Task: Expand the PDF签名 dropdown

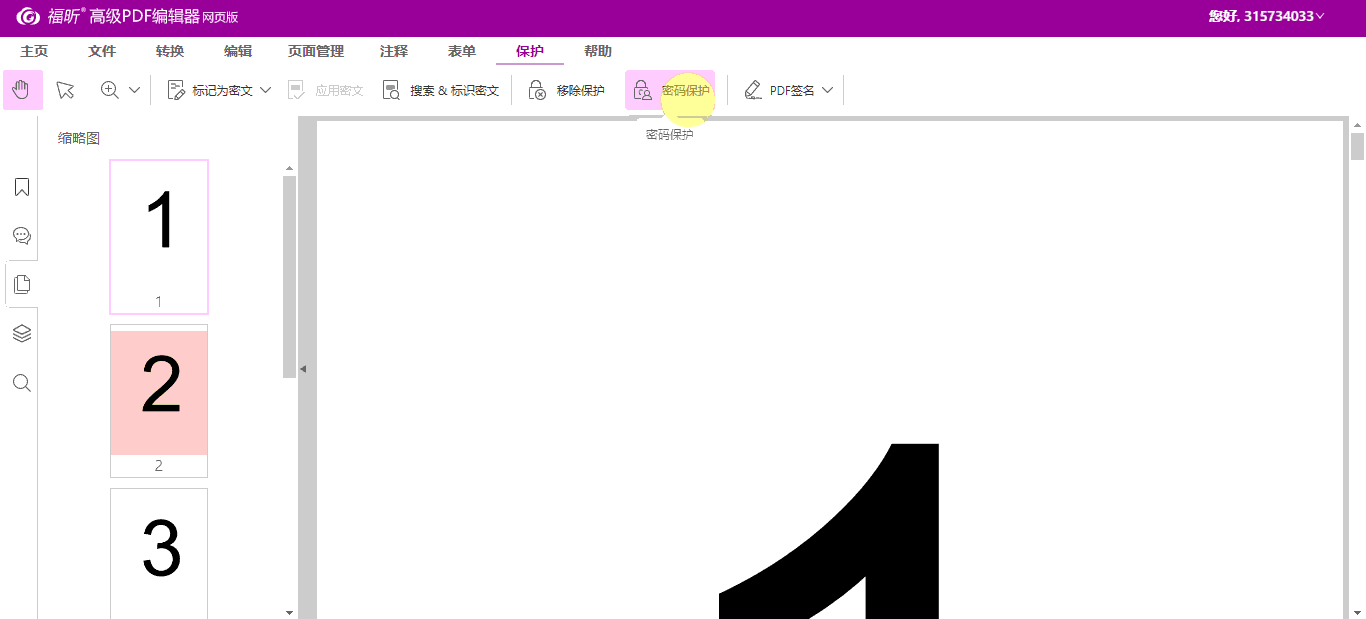Action: 827,90
